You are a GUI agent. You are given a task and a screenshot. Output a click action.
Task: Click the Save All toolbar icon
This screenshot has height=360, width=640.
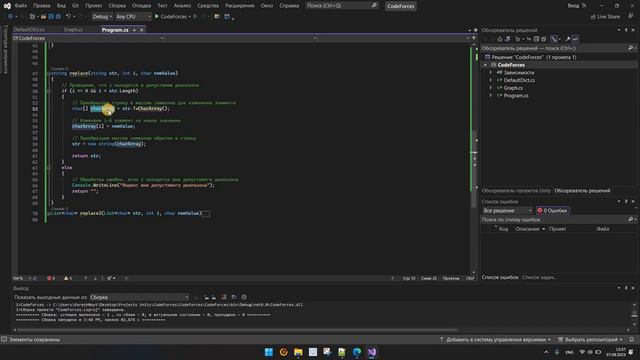click(58, 16)
